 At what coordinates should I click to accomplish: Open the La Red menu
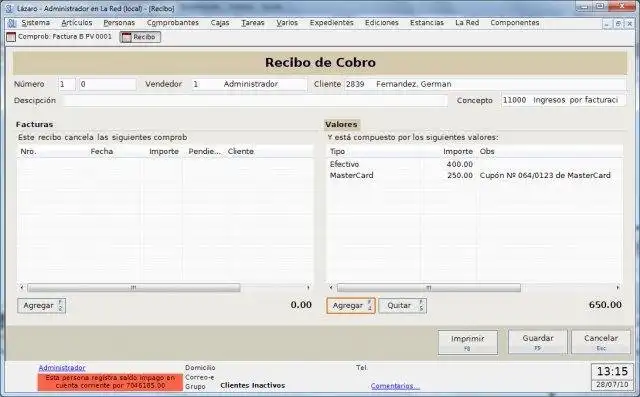(x=467, y=23)
